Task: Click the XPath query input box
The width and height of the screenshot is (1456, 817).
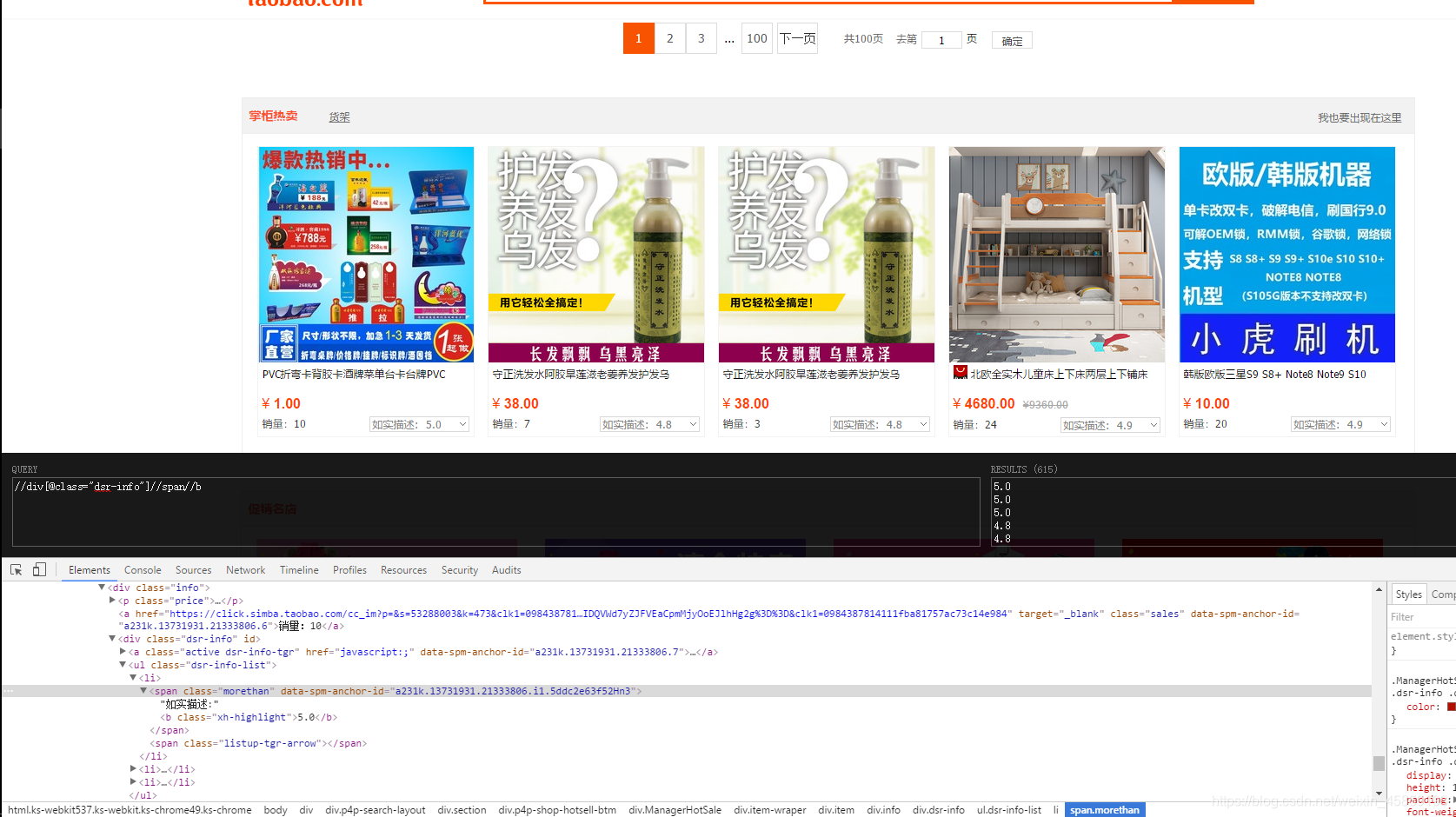Action: 496,512
